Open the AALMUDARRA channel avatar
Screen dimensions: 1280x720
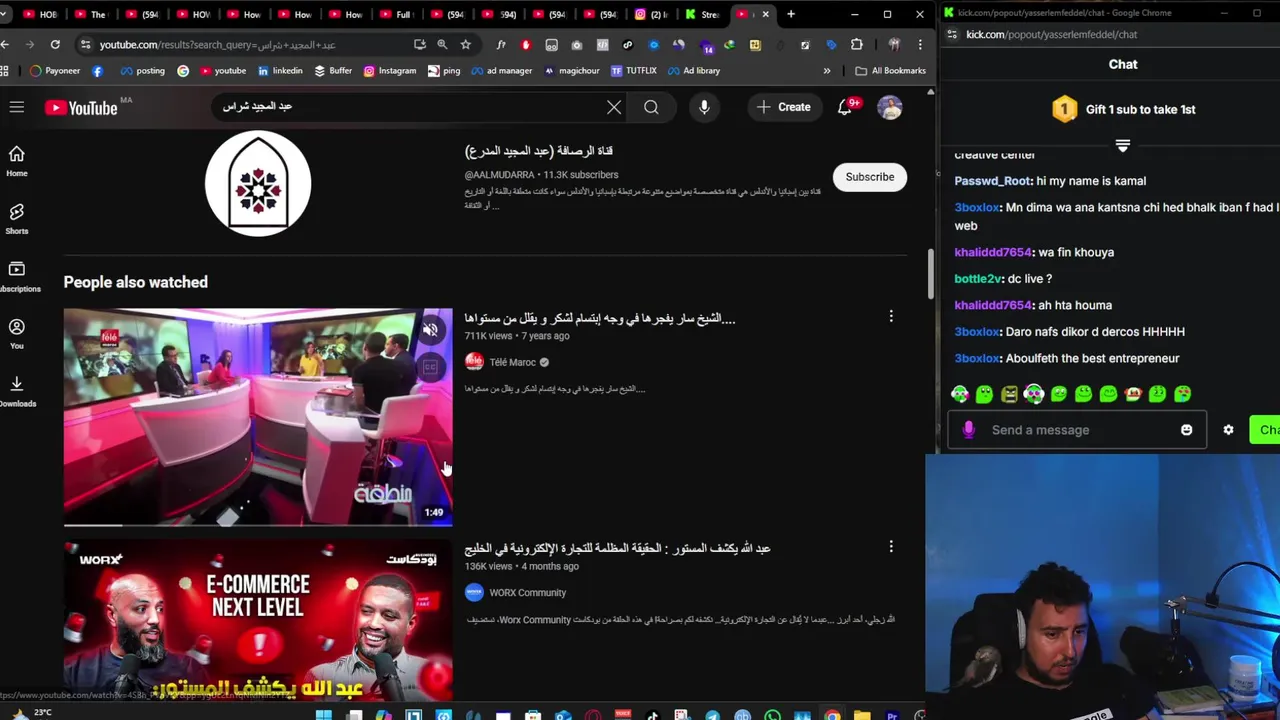point(258,183)
